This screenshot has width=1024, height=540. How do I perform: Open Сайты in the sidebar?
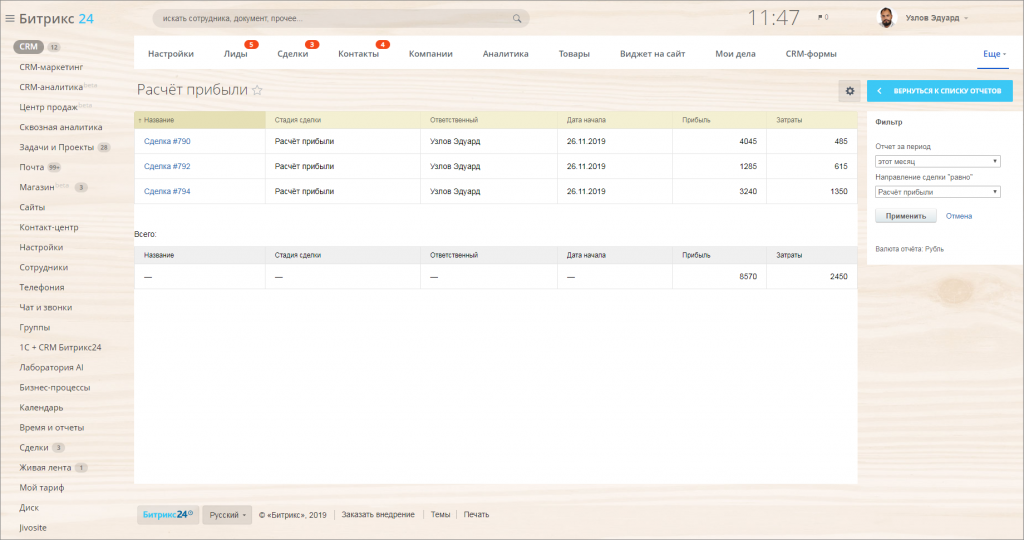(x=32, y=208)
